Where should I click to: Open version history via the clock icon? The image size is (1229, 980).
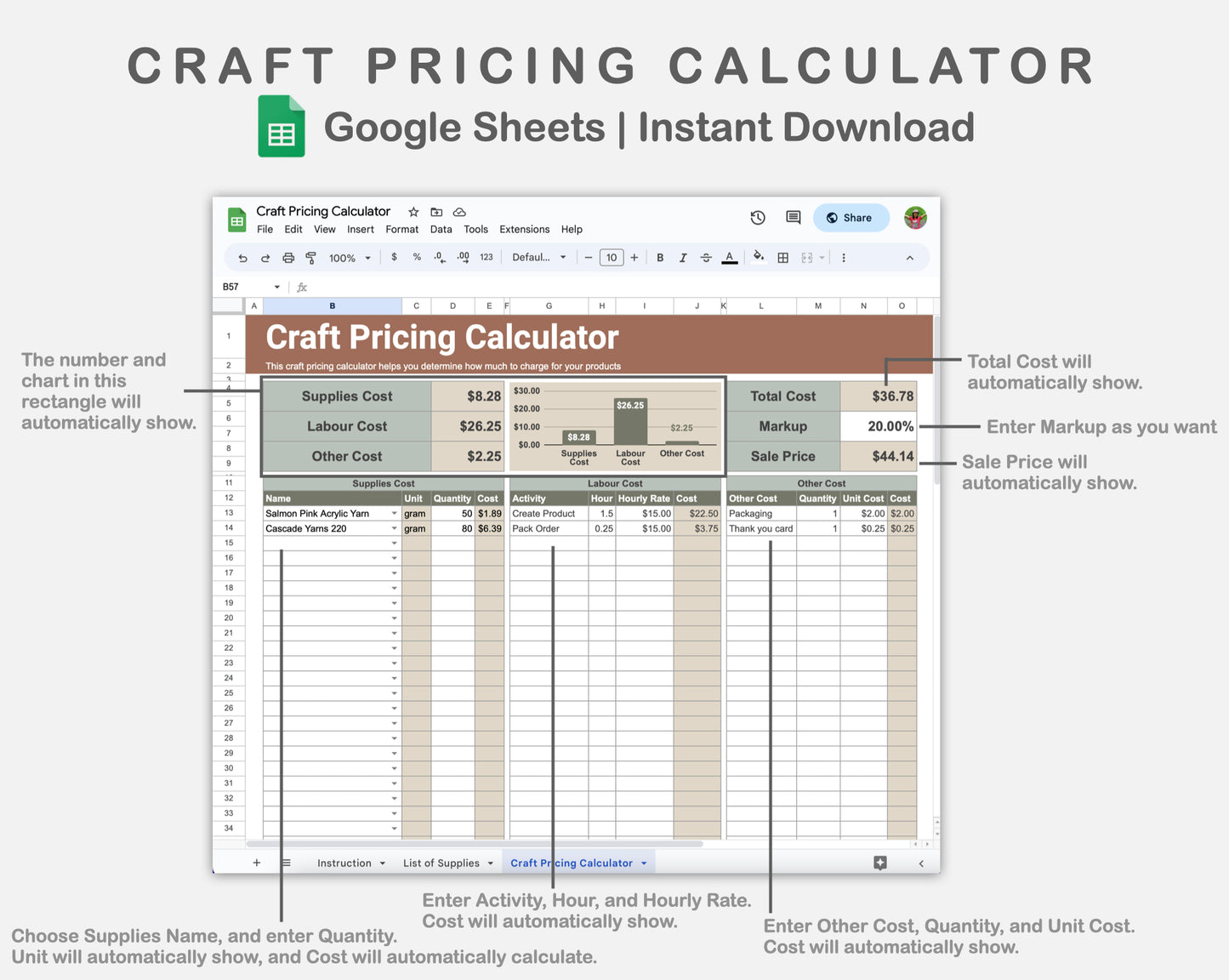758,218
